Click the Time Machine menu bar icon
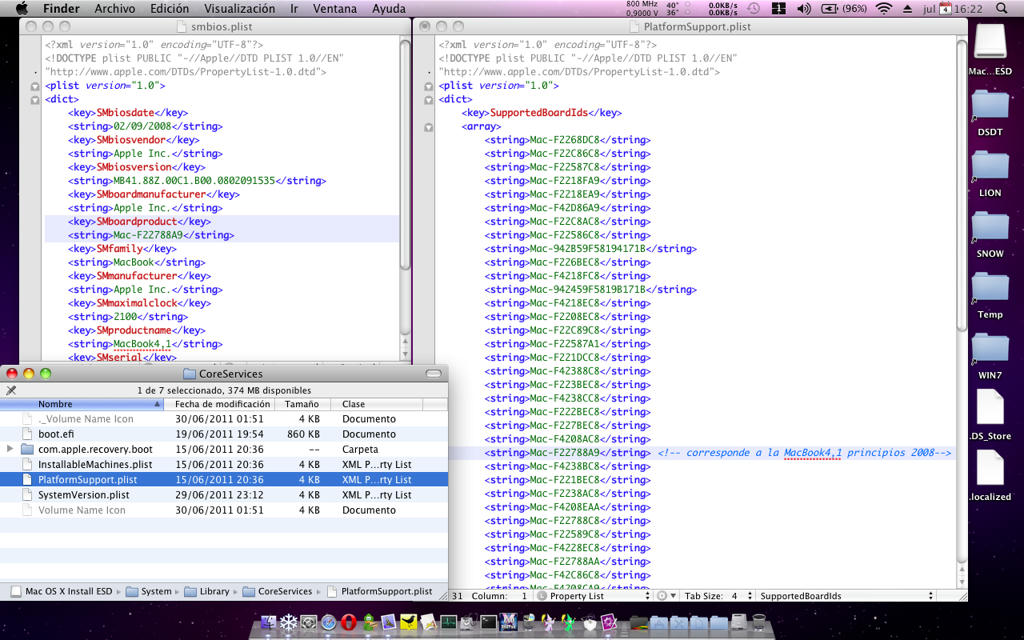Screen dimensions: 1024x640 pos(754,8)
